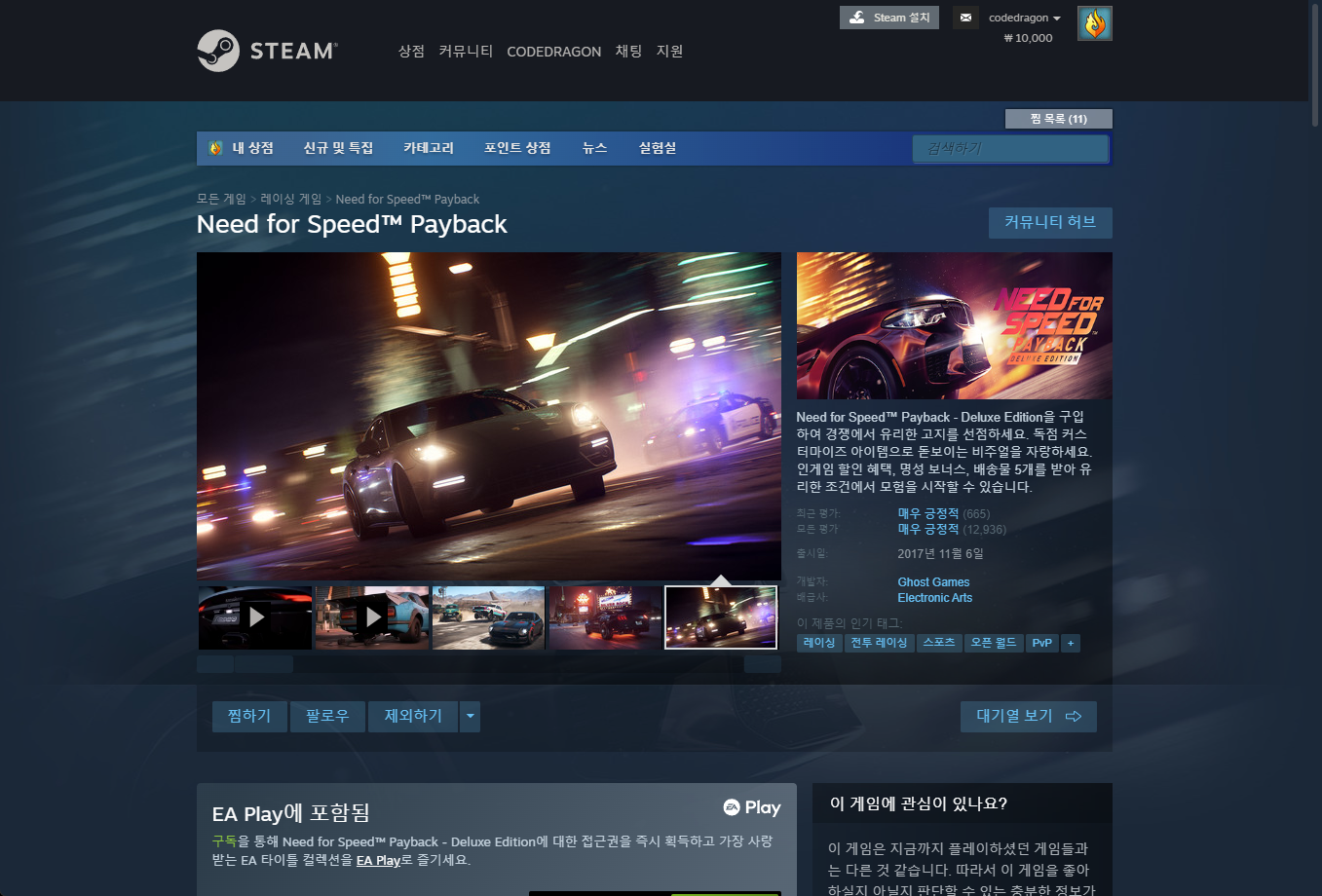Click the thumbnail strip left scroll button

point(215,664)
